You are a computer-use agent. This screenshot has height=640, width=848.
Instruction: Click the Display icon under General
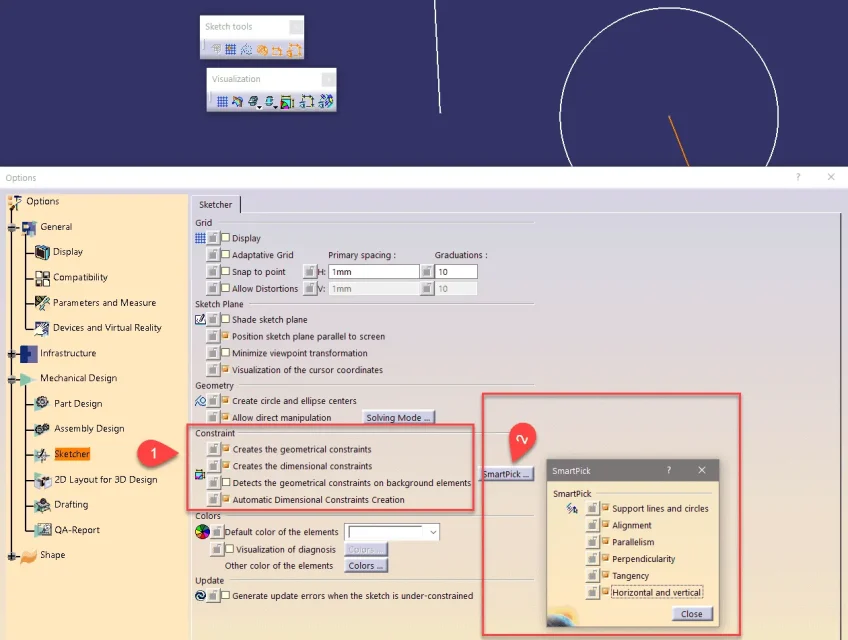(x=42, y=252)
